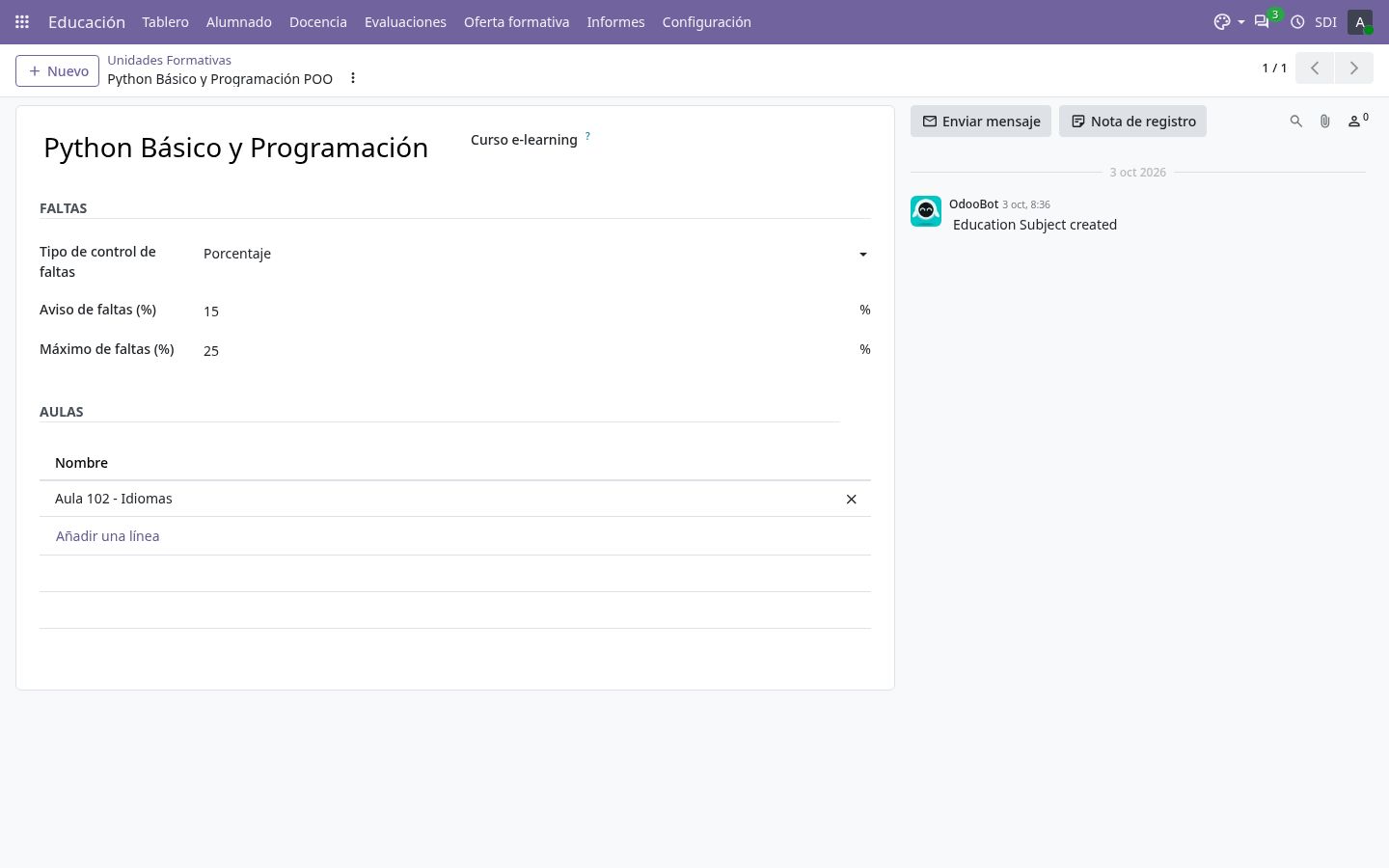Viewport: 1389px width, 868px height.
Task: Open the activities clock icon
Action: (x=1297, y=21)
